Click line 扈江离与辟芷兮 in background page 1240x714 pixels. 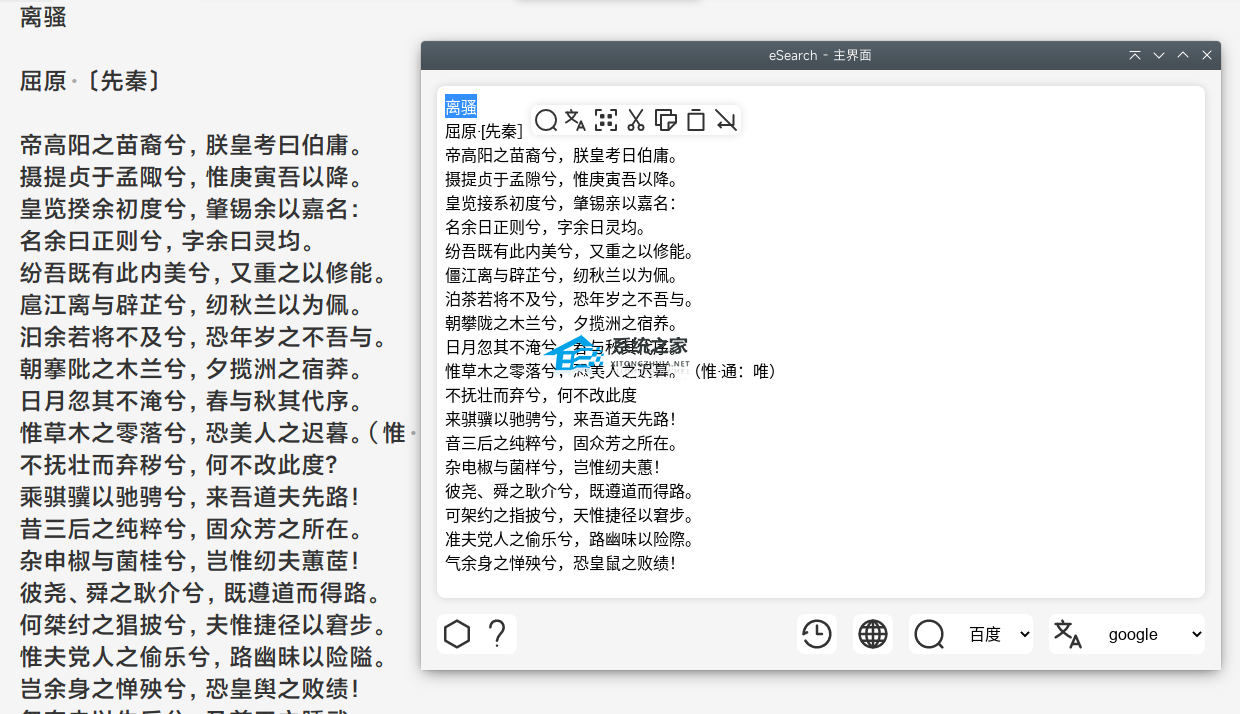pyautogui.click(x=190, y=306)
